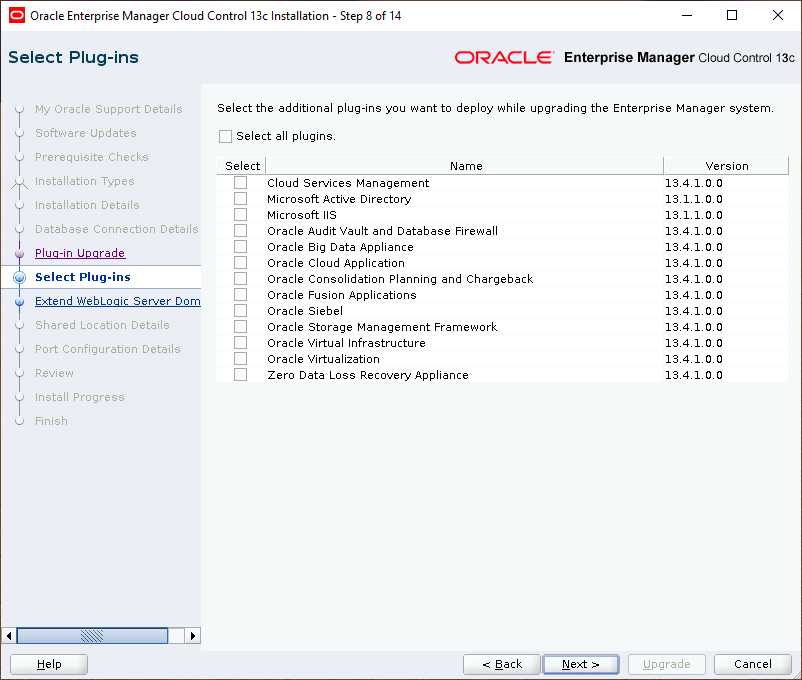Click the My Oracle Support Details step
The image size is (802, 680).
108,109
